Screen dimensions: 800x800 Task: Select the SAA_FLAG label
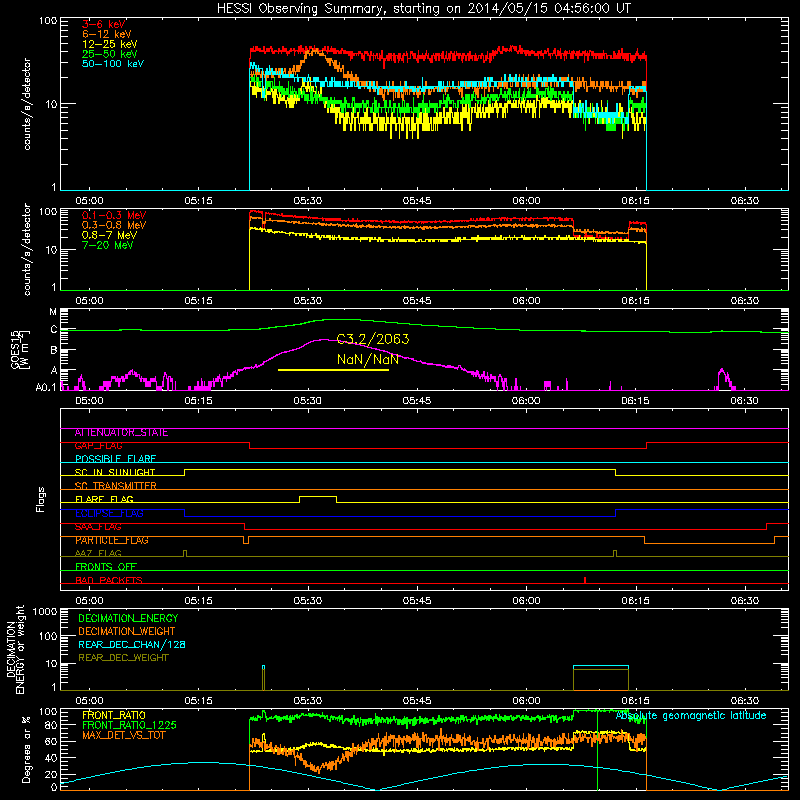pyautogui.click(x=98, y=527)
